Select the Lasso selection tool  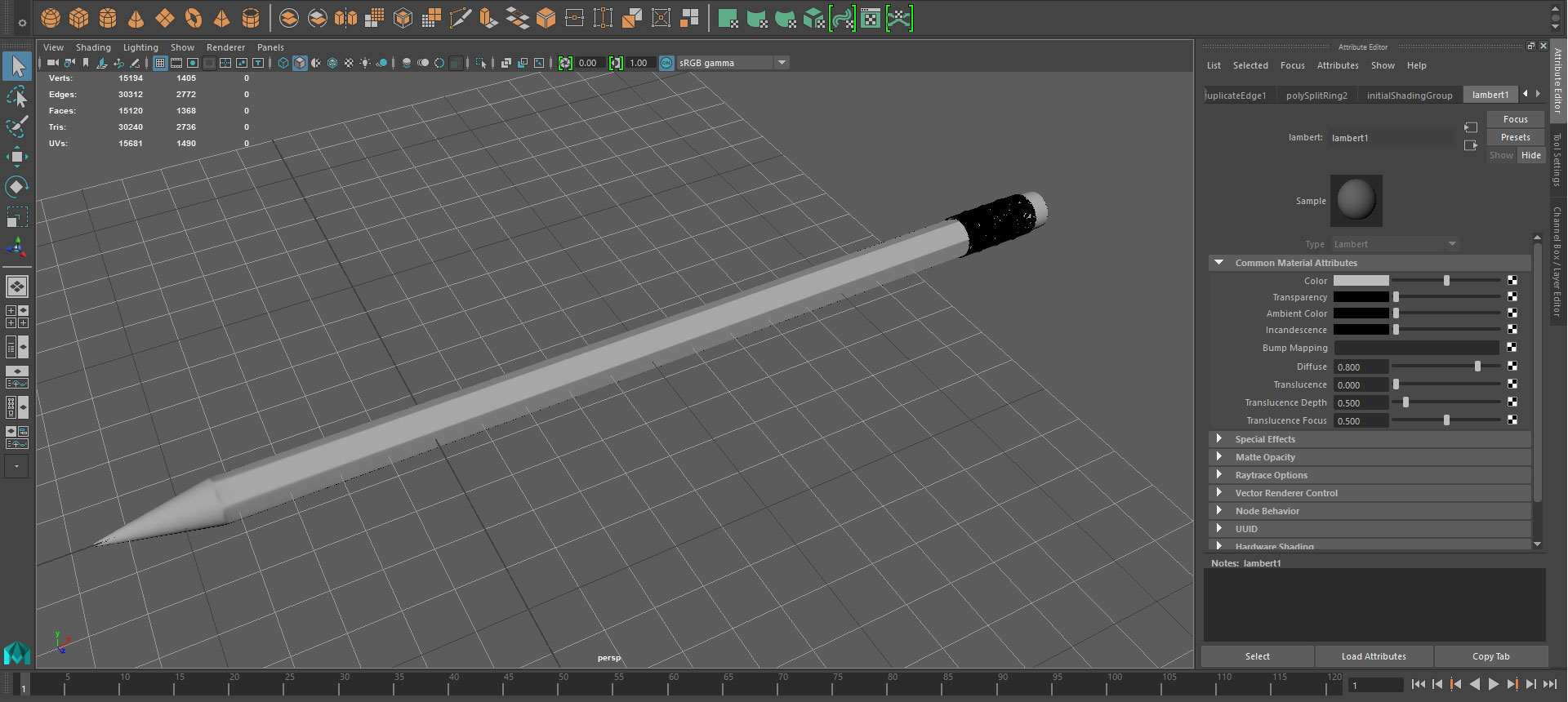pyautogui.click(x=16, y=97)
